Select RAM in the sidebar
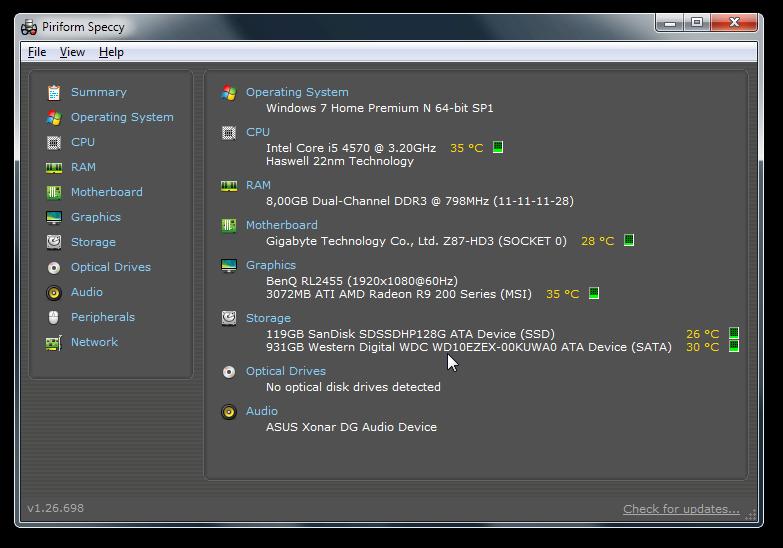 [83, 167]
